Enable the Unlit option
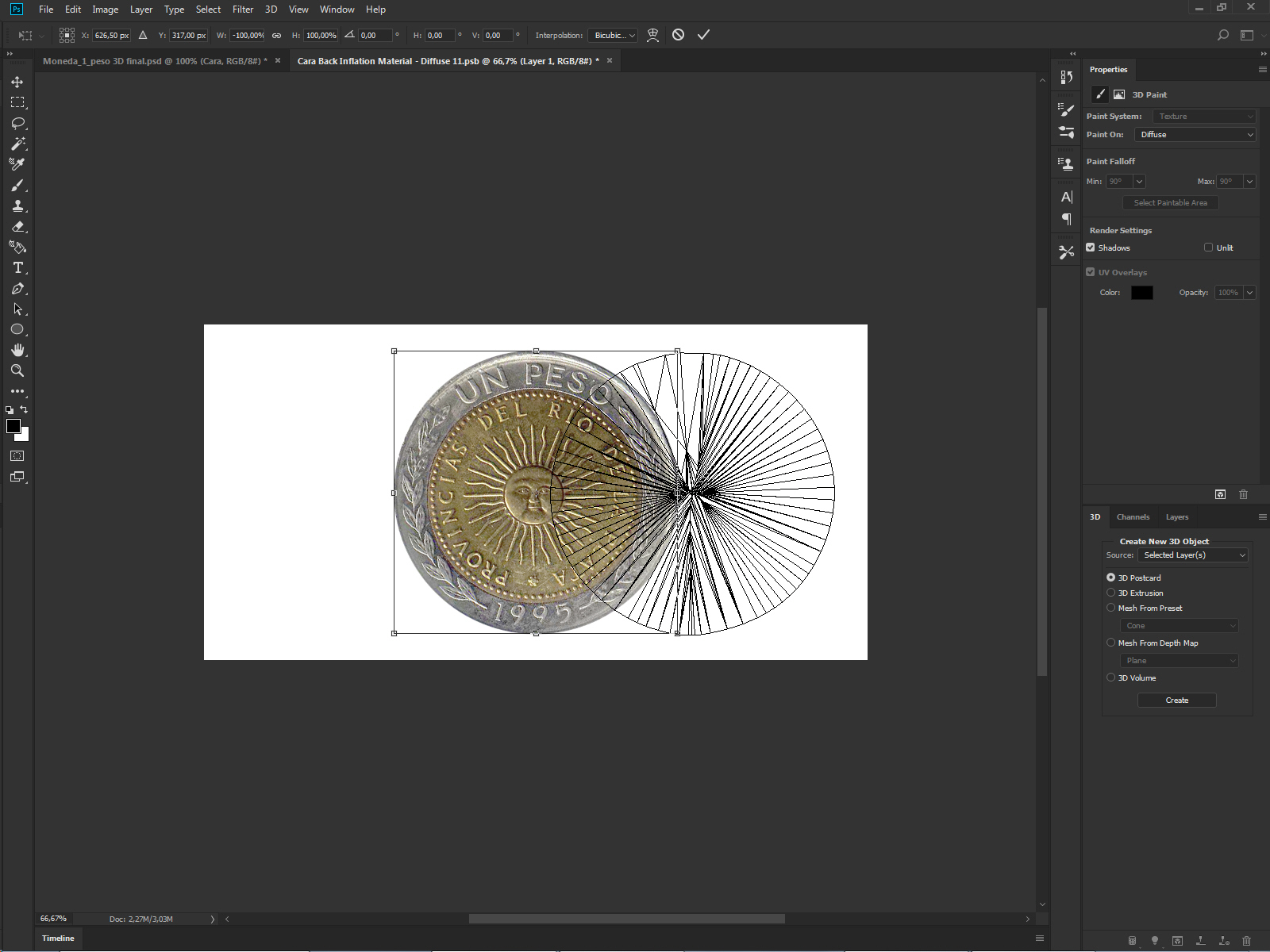The width and height of the screenshot is (1270, 952). (1207, 247)
